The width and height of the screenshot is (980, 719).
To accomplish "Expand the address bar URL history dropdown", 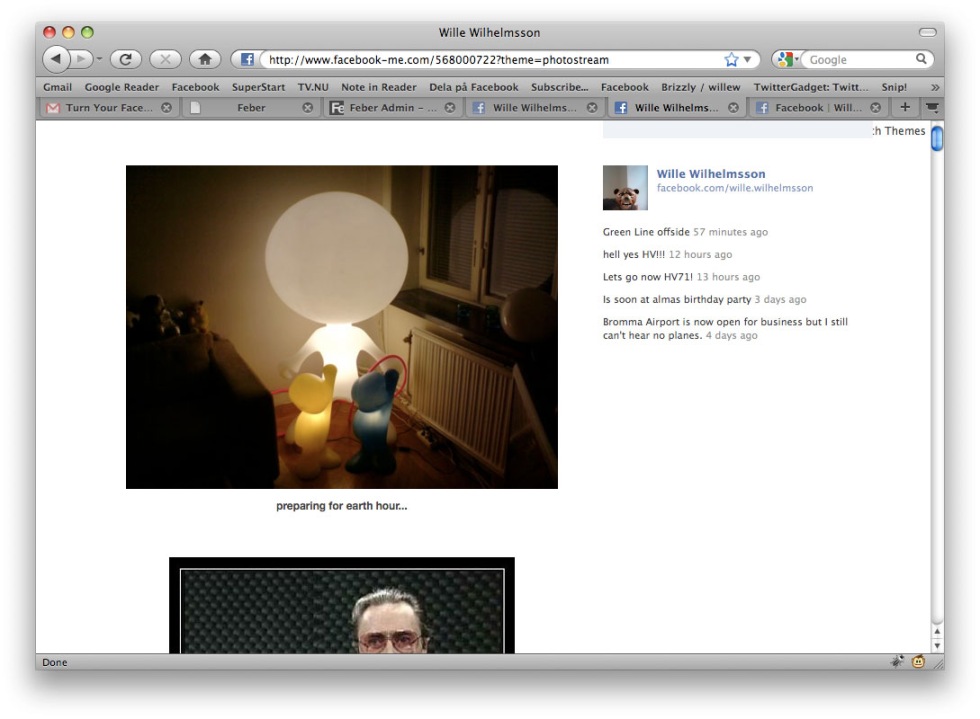I will tap(748, 59).
